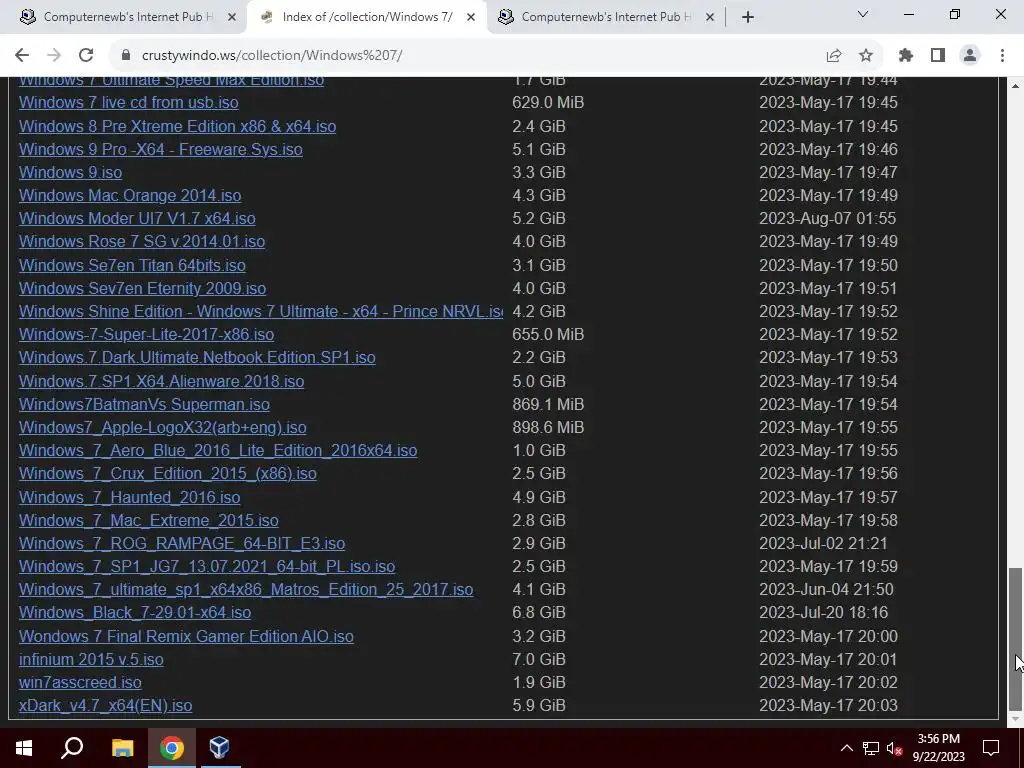
Task: Click the forward navigation arrow
Action: coord(54,56)
